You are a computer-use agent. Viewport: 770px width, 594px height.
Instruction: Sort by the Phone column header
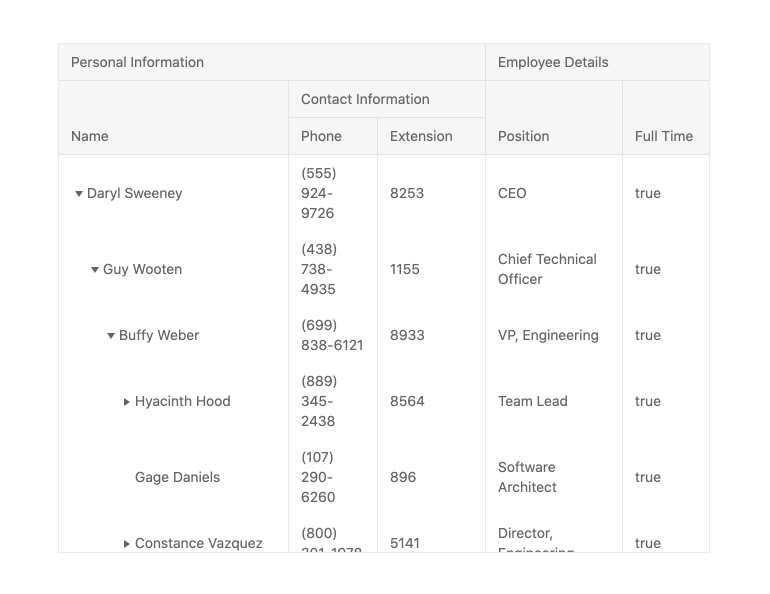(321, 136)
